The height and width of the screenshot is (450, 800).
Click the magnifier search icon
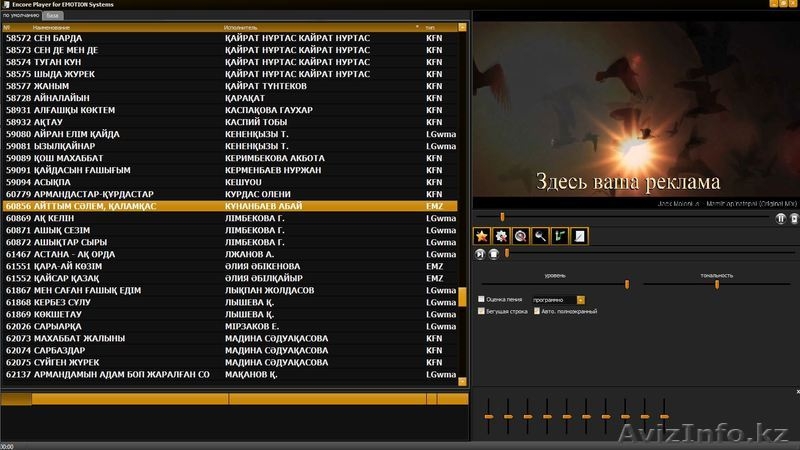[x=540, y=236]
